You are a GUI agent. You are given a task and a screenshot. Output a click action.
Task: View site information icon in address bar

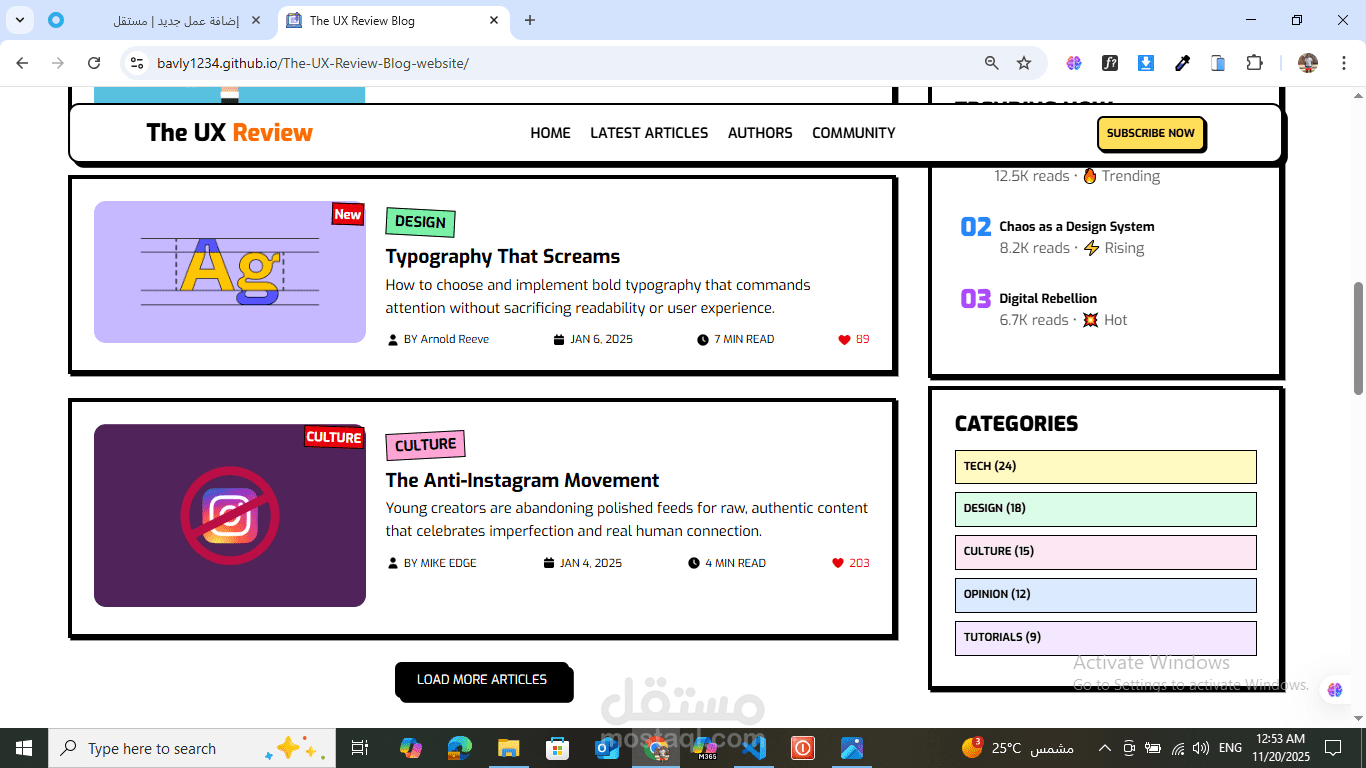[138, 63]
